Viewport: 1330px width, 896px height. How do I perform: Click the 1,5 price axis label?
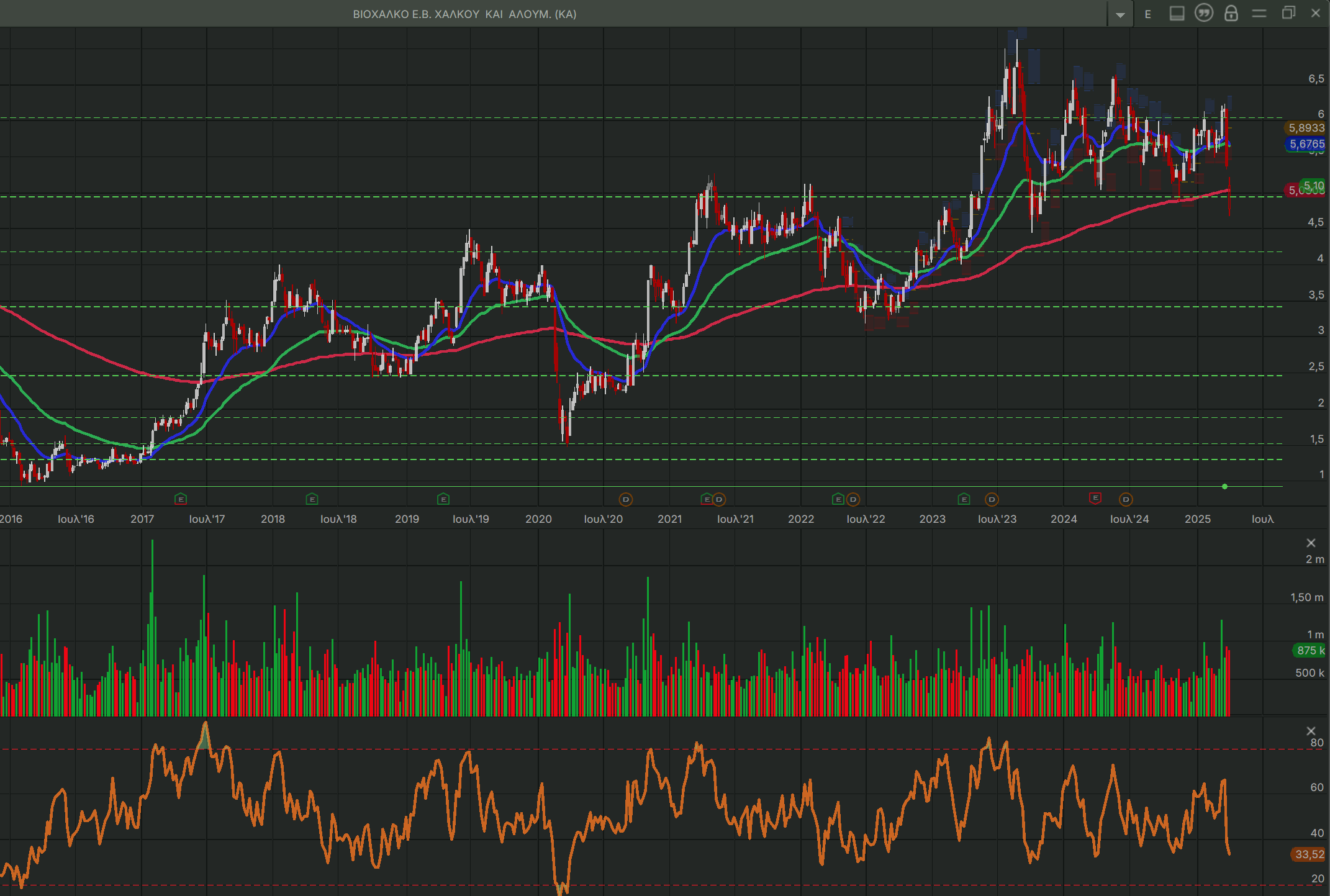1316,439
